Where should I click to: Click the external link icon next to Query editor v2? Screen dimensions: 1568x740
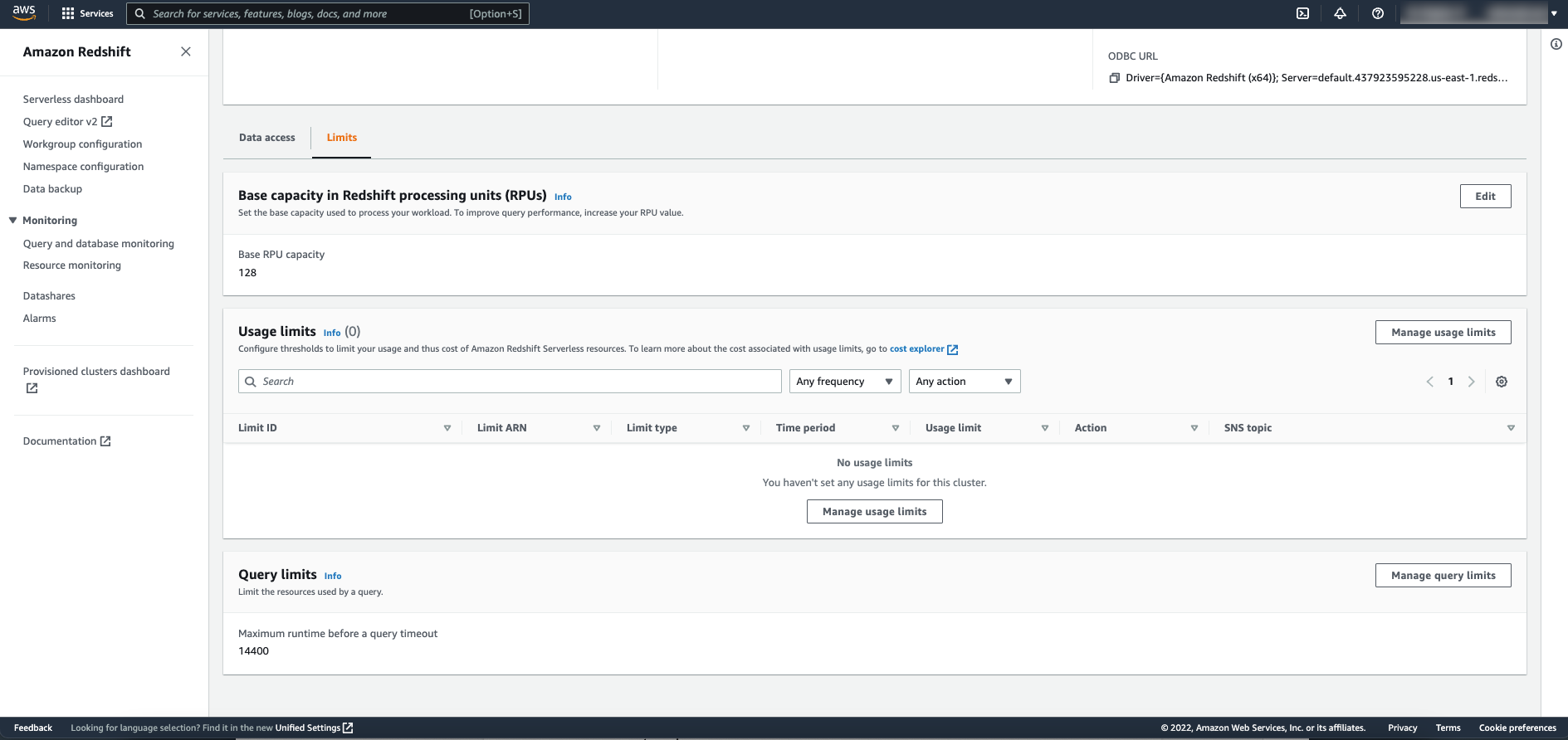coord(106,121)
